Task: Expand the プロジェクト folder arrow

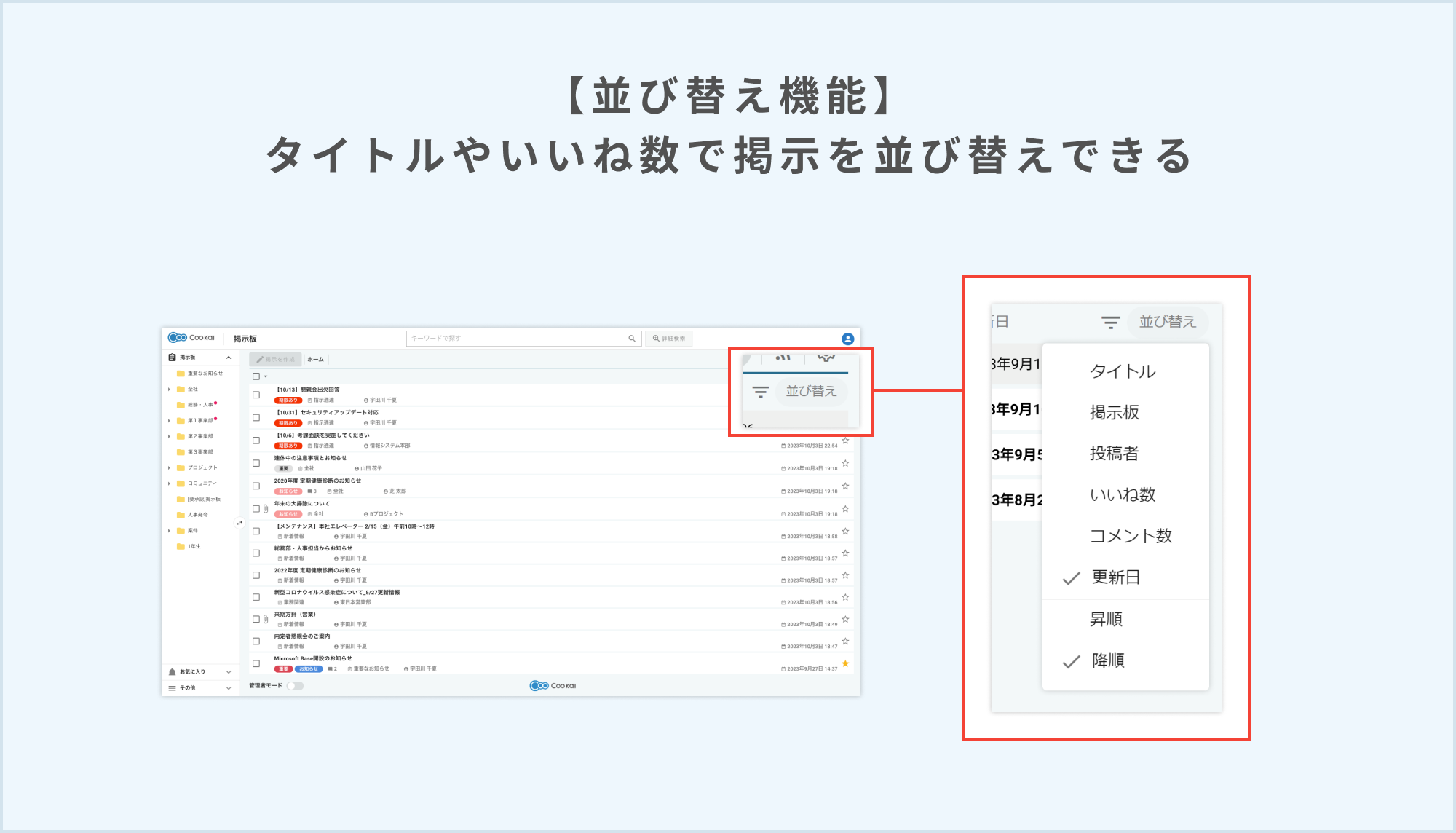Action: pos(170,468)
